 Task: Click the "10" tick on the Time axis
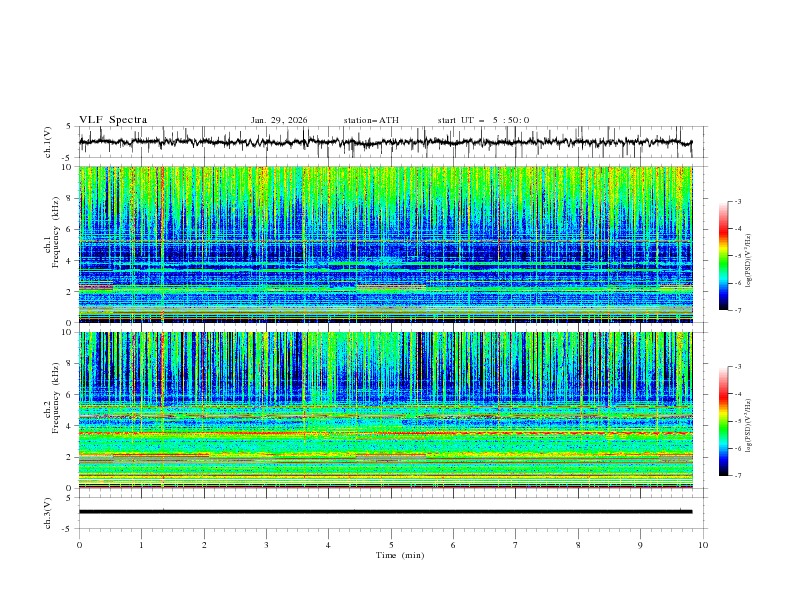pos(703,545)
